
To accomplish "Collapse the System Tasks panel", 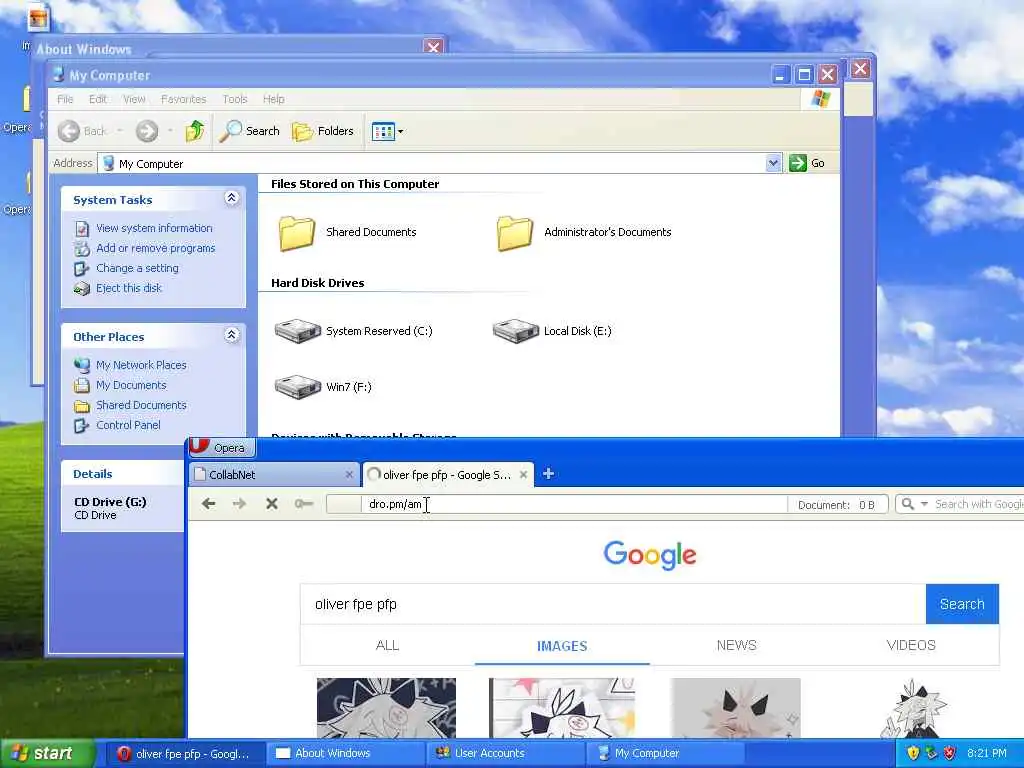I will [231, 198].
